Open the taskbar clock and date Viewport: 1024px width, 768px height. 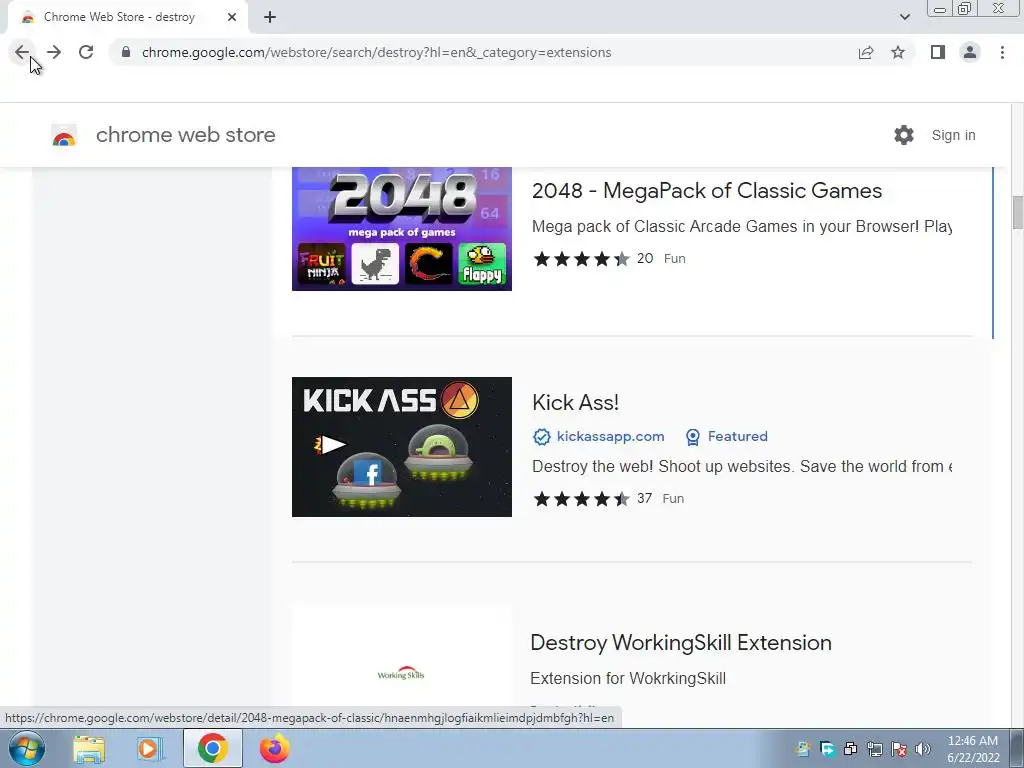973,749
